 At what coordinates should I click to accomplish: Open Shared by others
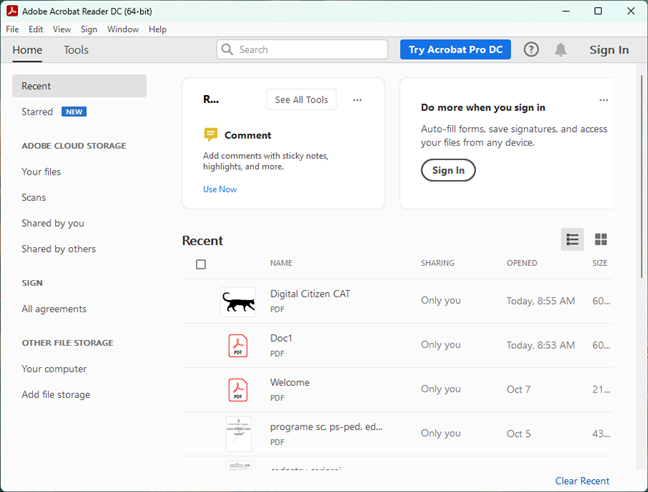pos(59,249)
